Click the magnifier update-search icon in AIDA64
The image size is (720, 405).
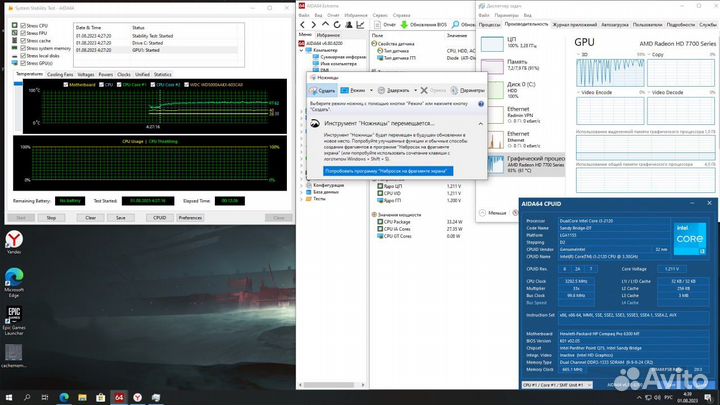click(x=456, y=24)
